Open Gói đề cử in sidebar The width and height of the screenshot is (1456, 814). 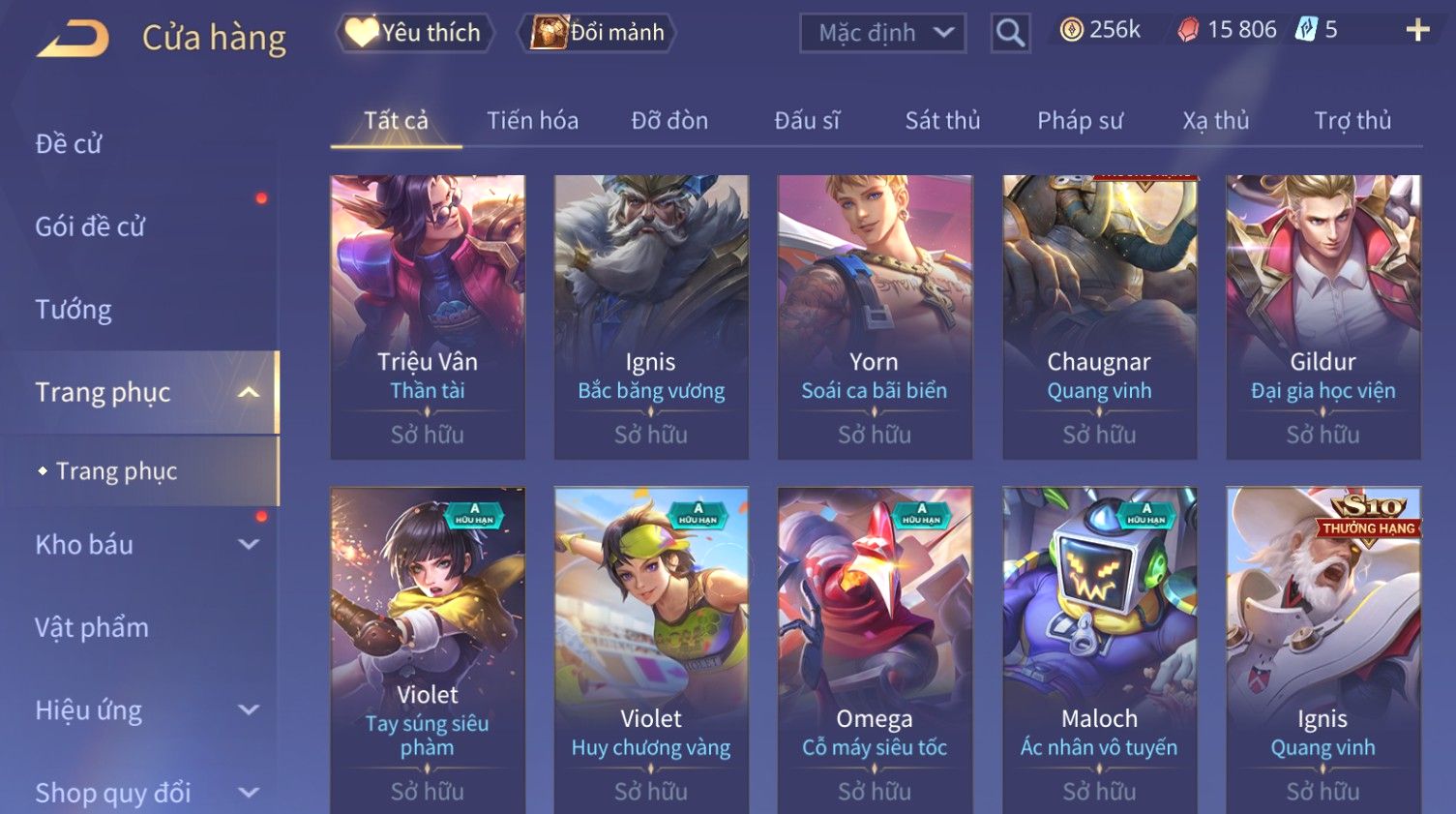[90, 226]
